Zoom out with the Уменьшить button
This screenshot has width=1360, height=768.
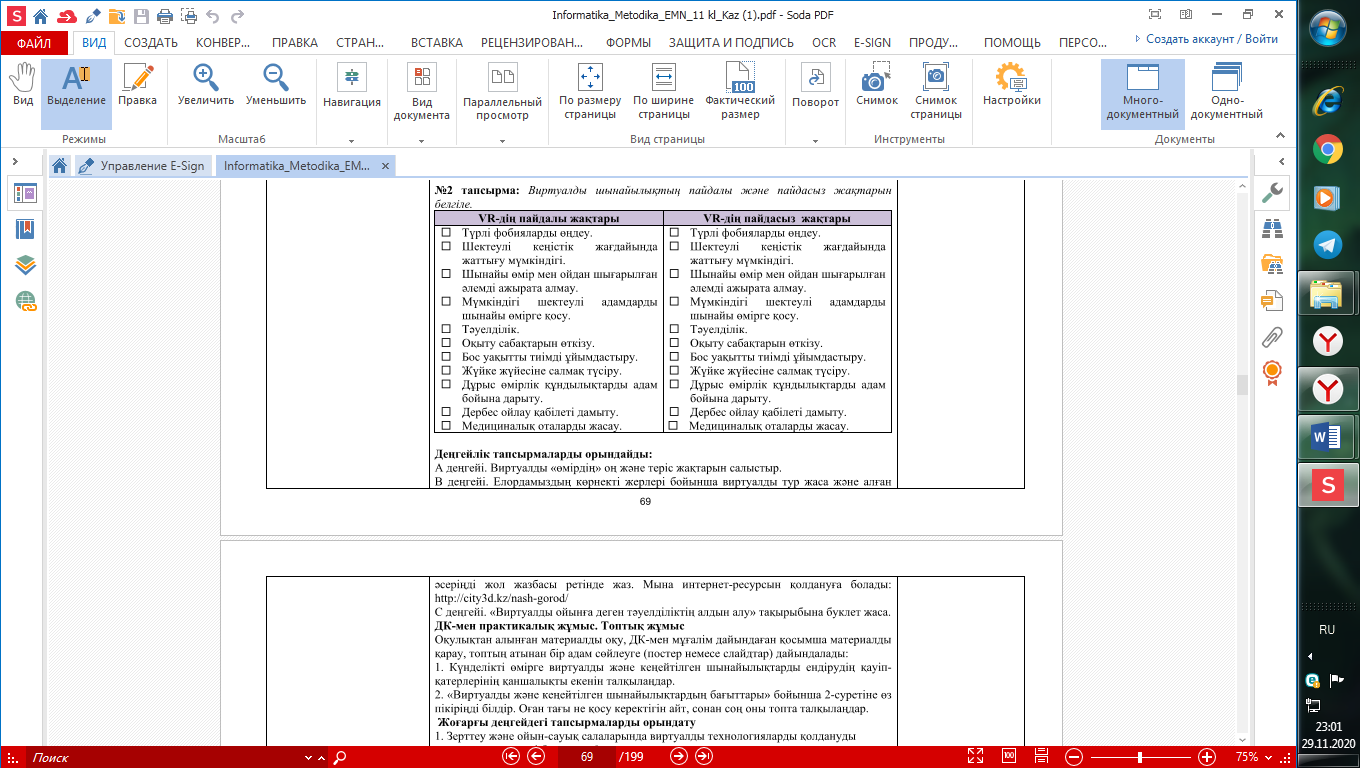pos(276,85)
